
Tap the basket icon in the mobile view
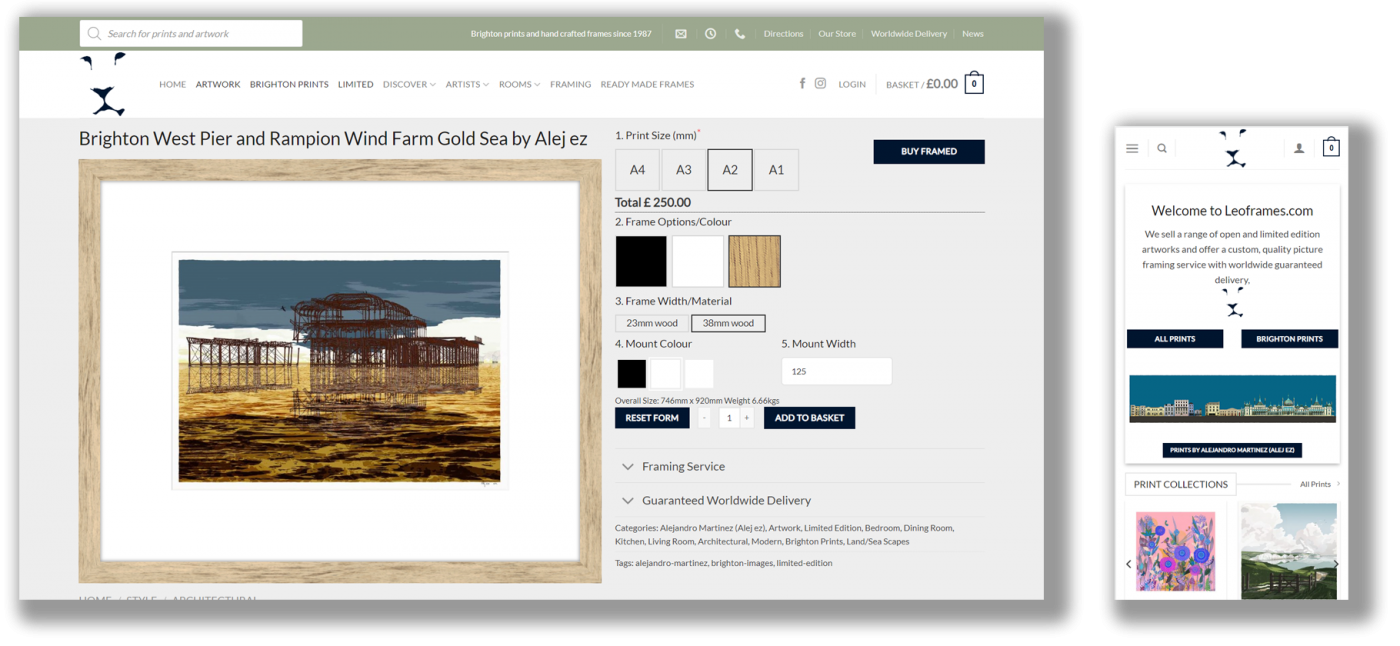click(x=1331, y=147)
